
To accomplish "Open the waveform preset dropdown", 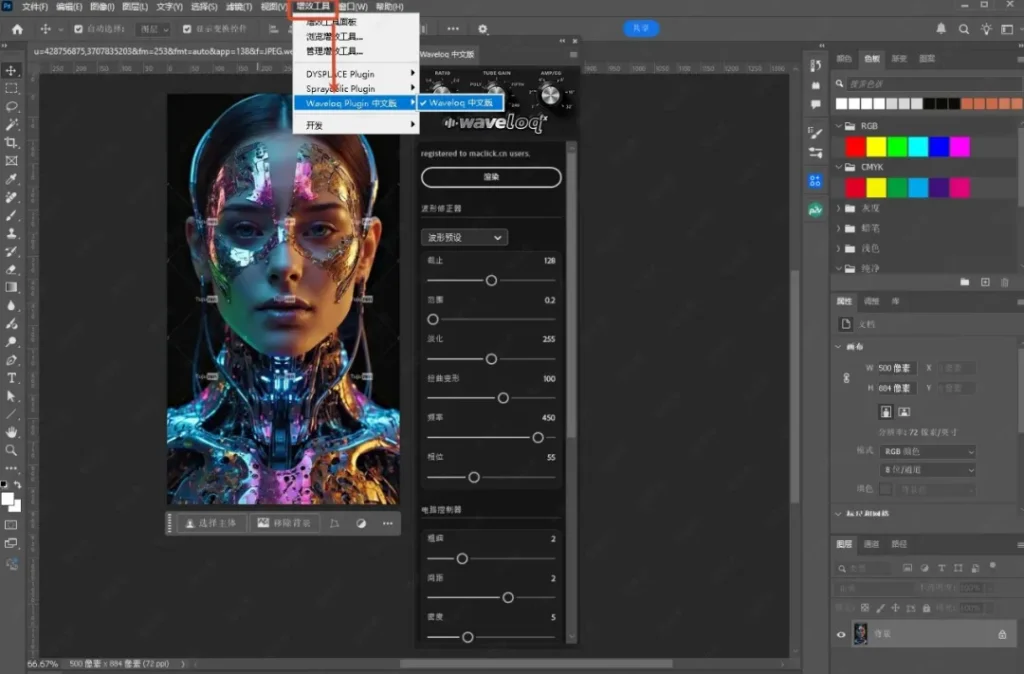I will (464, 238).
